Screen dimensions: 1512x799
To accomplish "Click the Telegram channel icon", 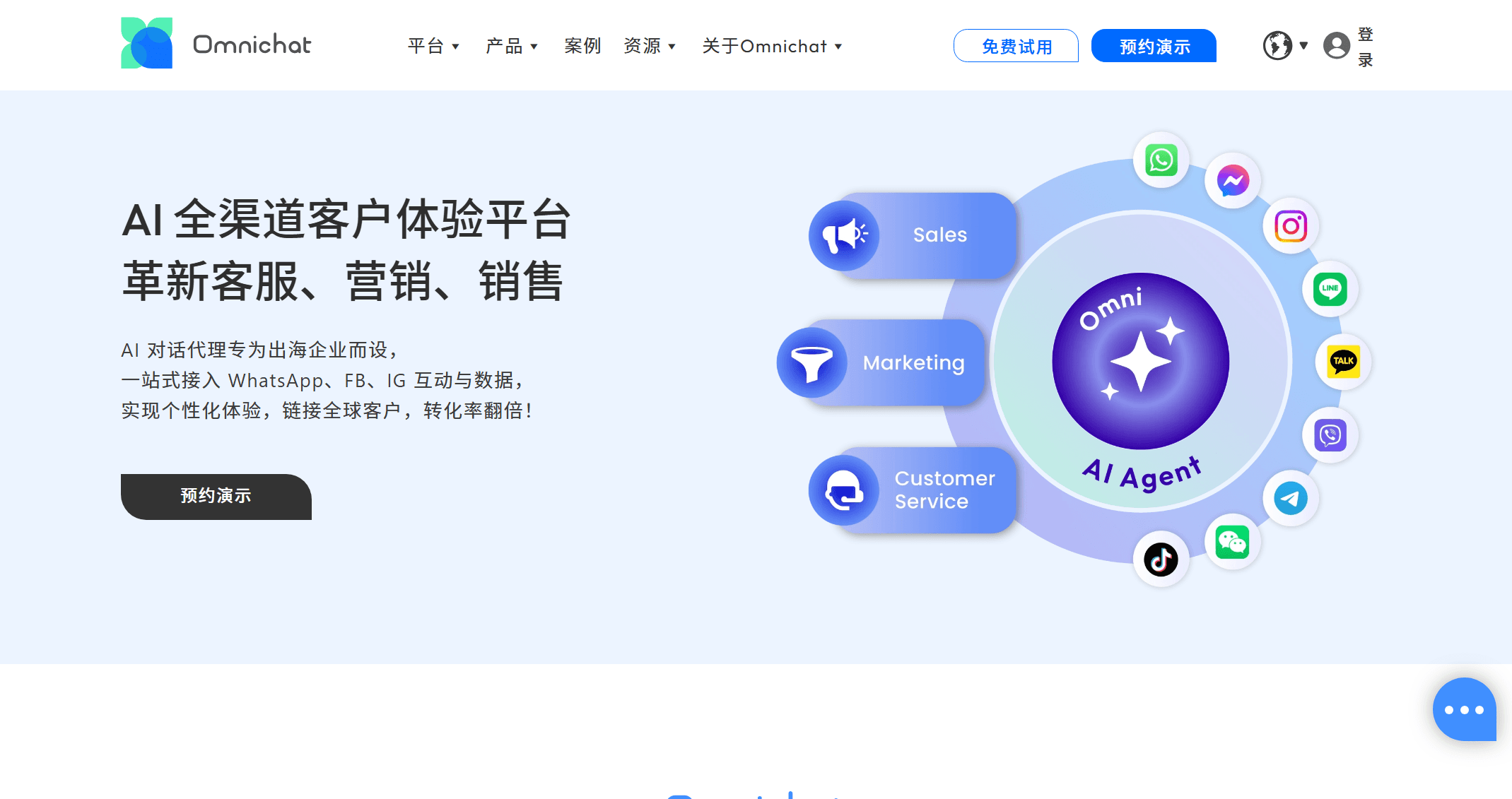I will point(1290,498).
